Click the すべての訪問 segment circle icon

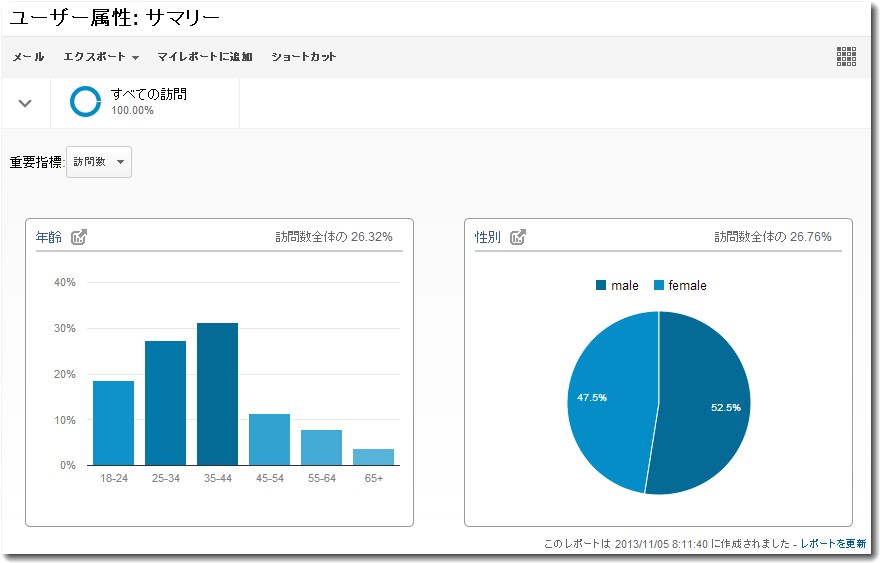point(85,102)
